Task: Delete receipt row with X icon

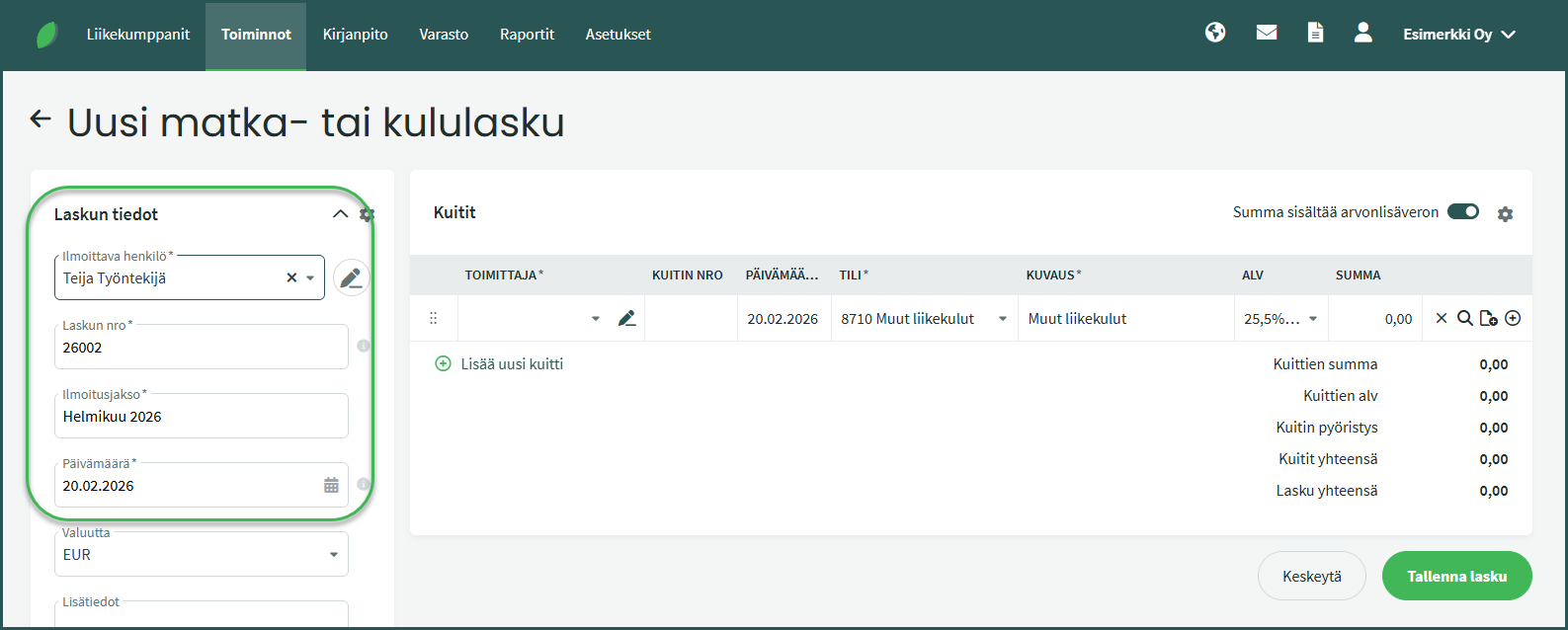Action: pyautogui.click(x=1442, y=318)
